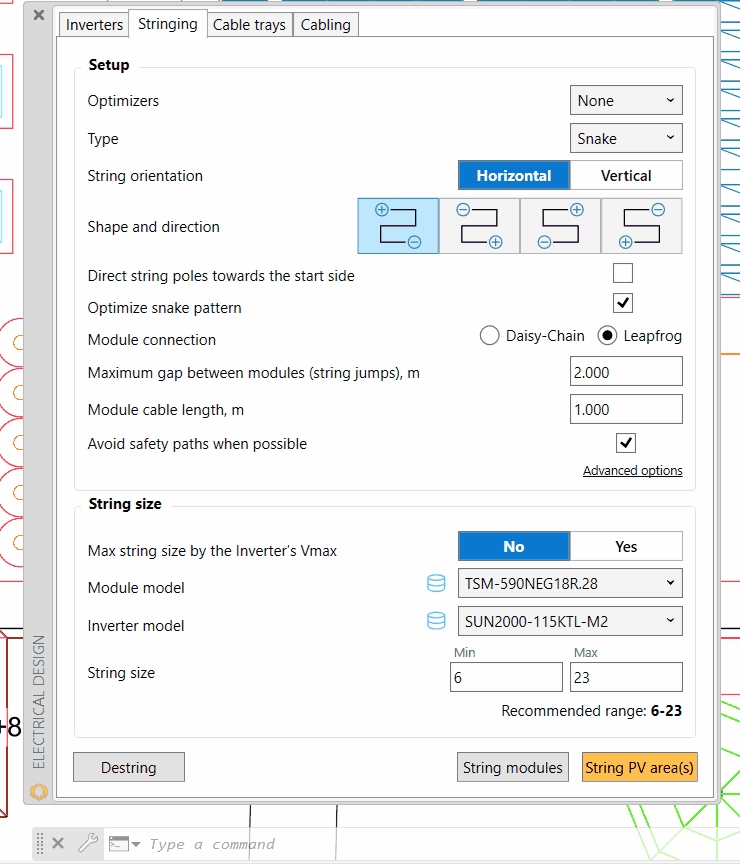Switch to the Inverters tab
The image size is (740, 864).
coord(94,25)
